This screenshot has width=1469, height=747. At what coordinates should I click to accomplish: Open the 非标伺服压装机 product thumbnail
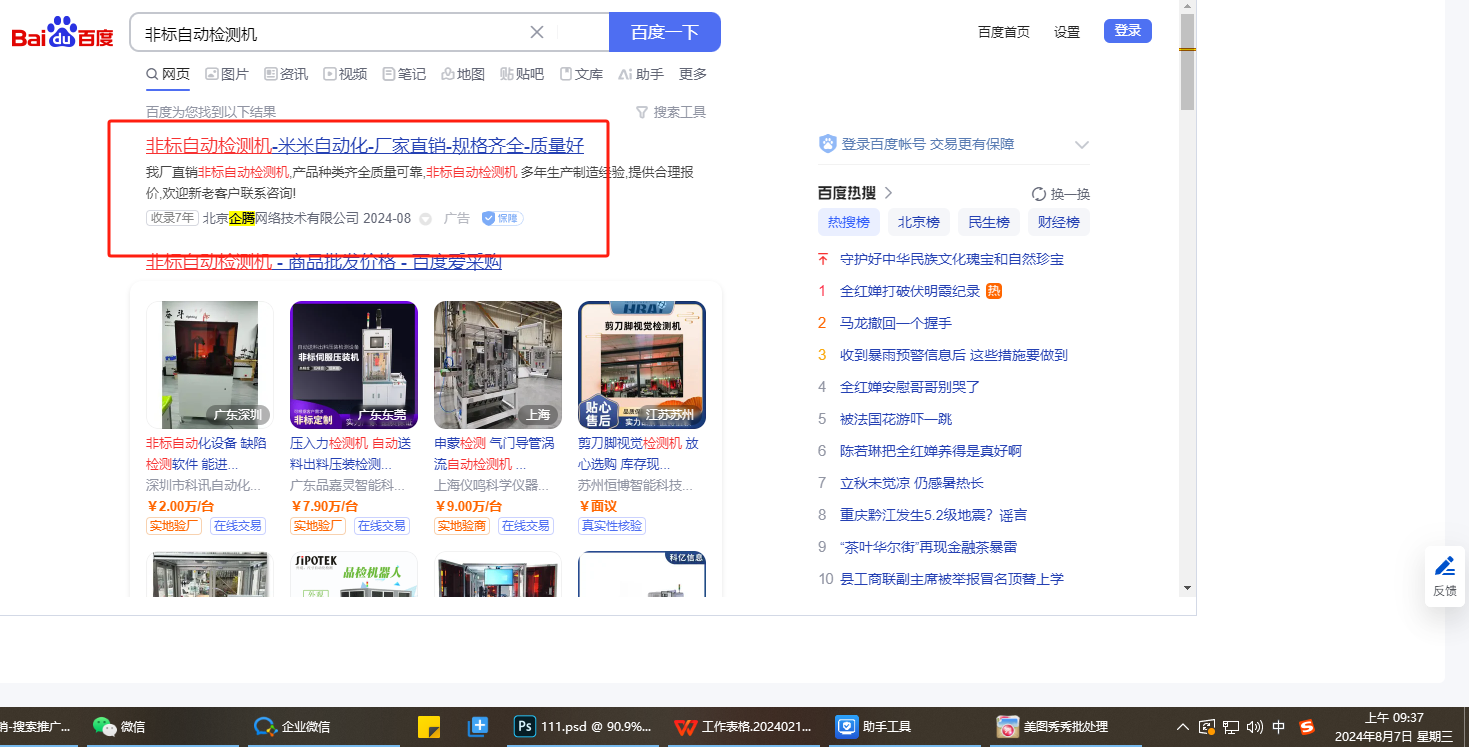(x=354, y=365)
